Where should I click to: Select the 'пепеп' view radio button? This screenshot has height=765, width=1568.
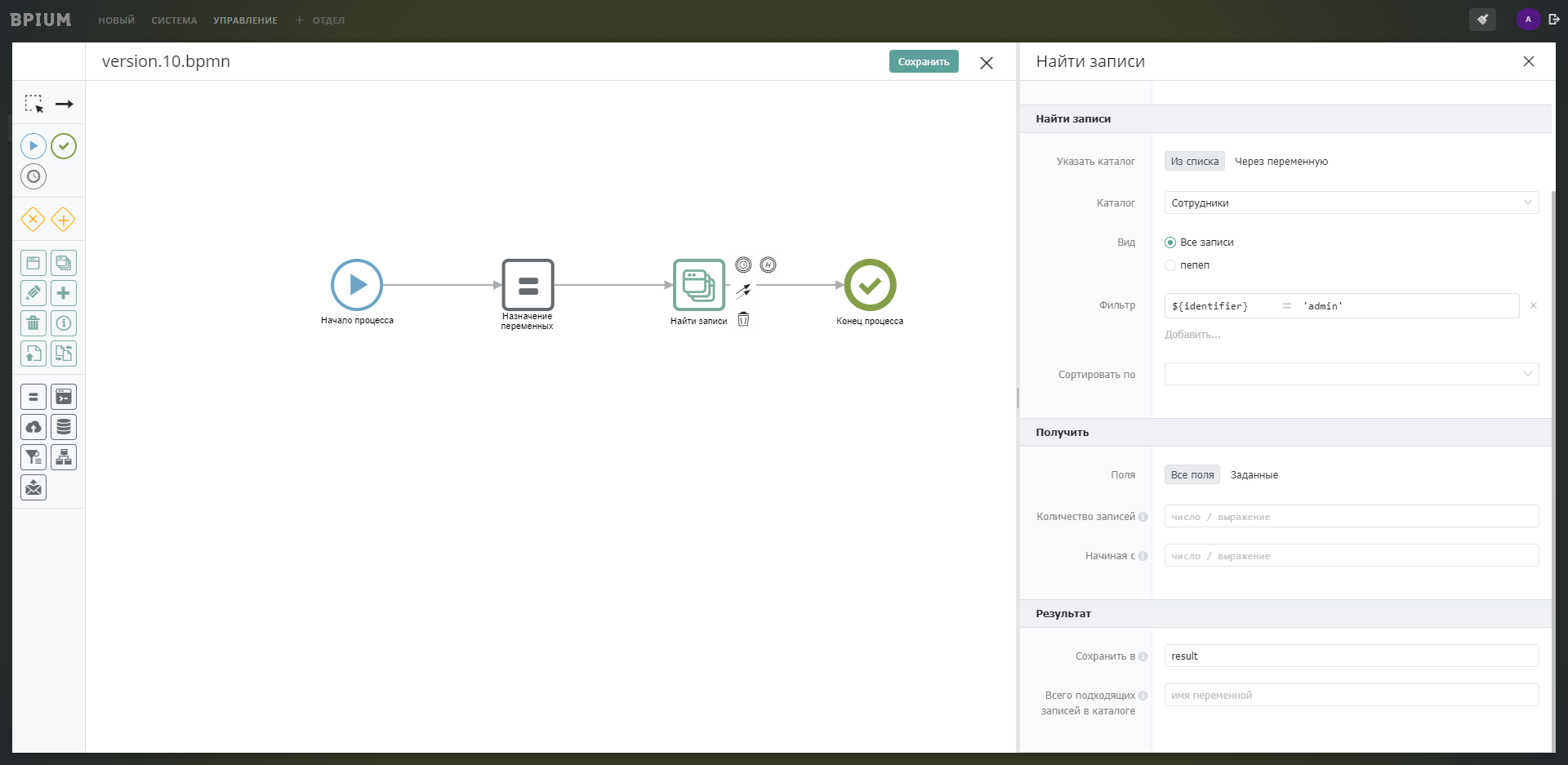1170,265
